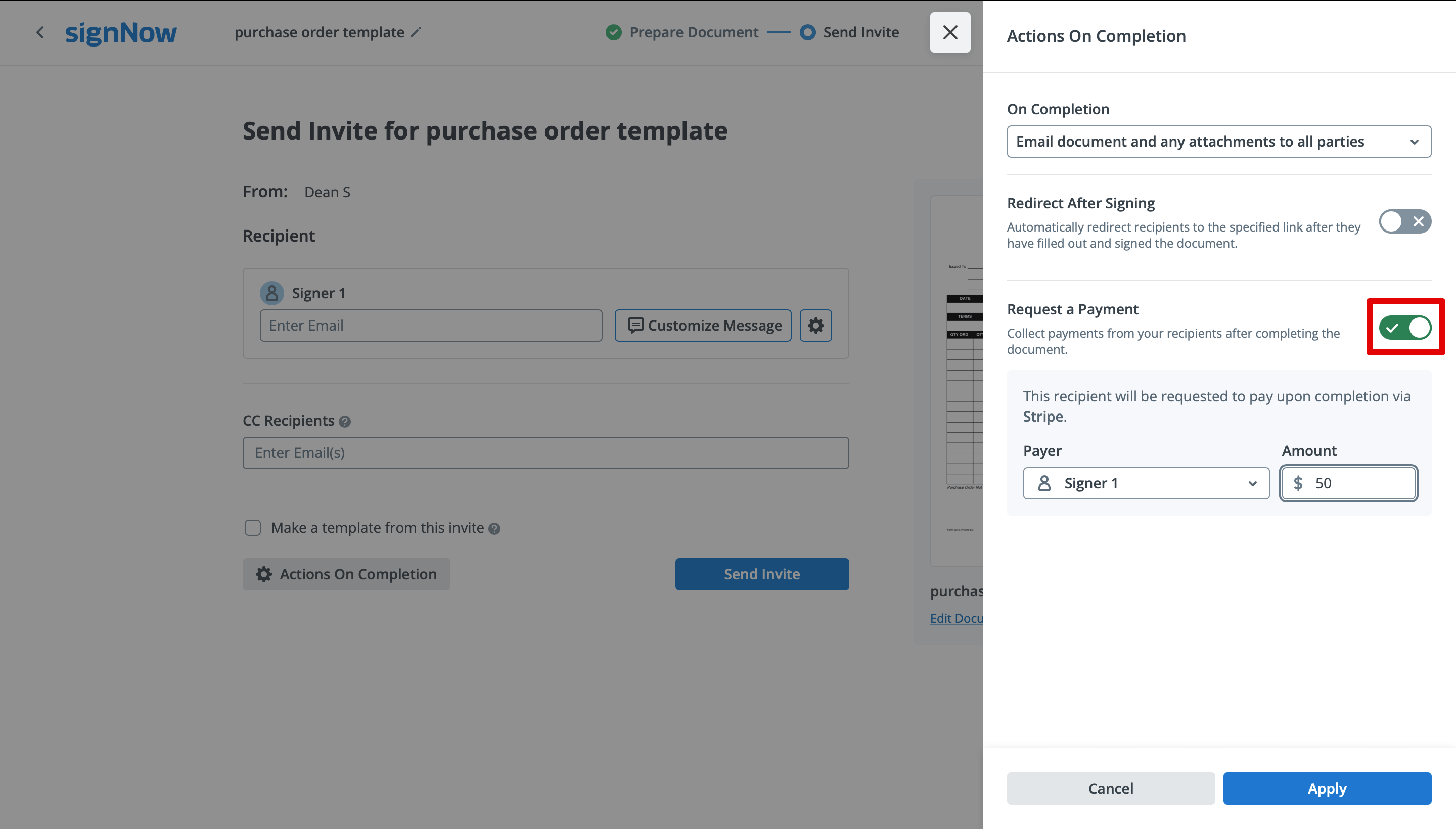Enable the Redirect After Signing toggle
This screenshot has height=829, width=1456.
click(1404, 221)
